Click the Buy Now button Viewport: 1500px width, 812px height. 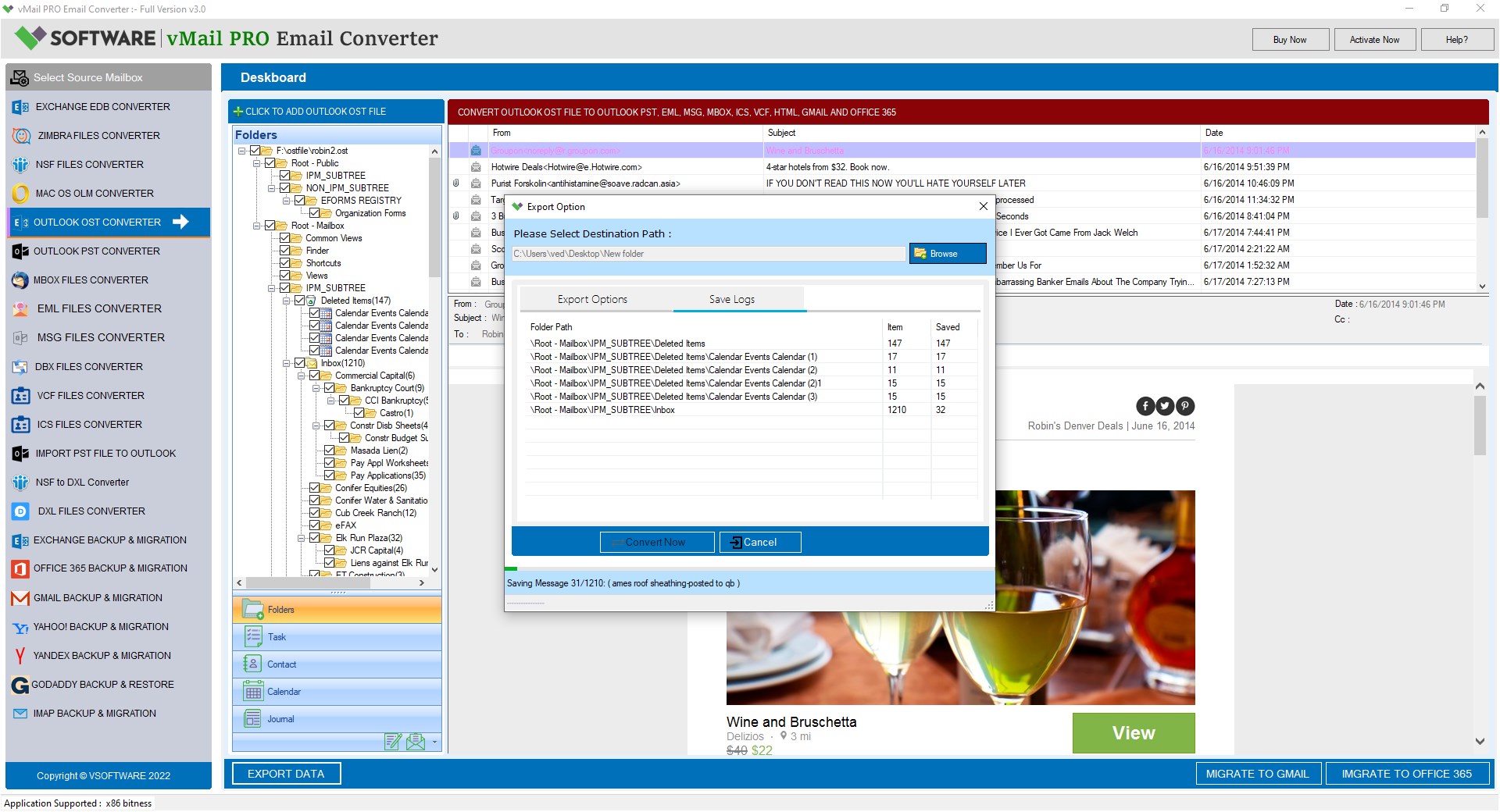[1290, 40]
